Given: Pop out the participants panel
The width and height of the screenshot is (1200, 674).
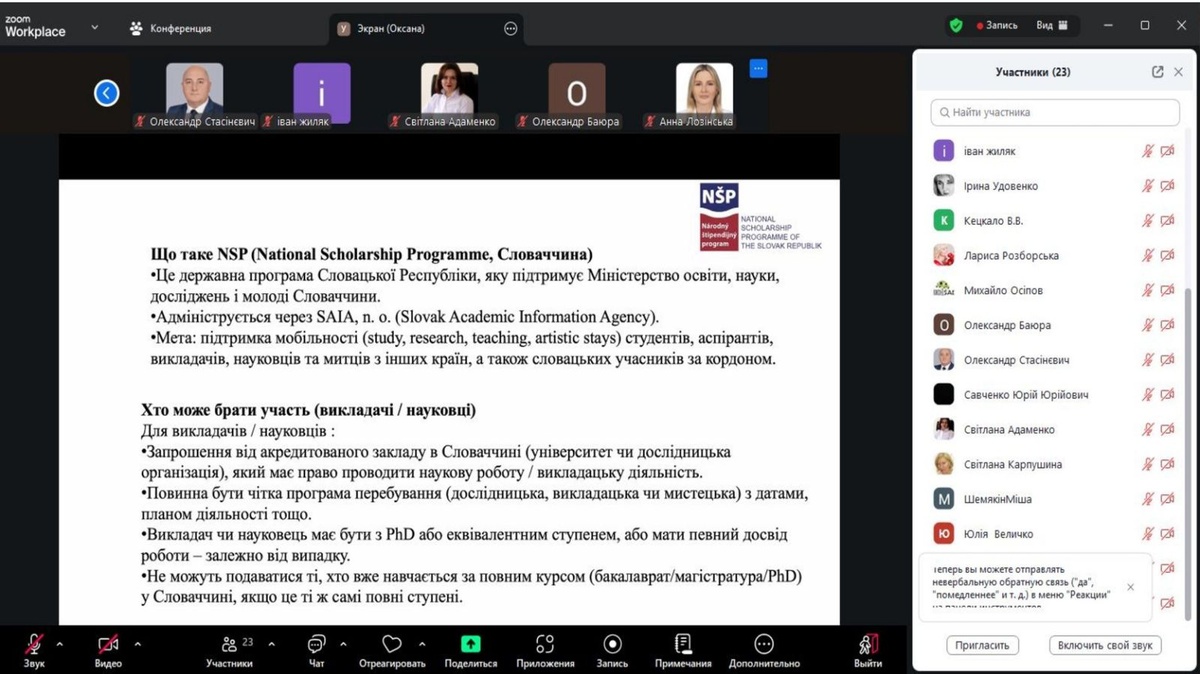Looking at the screenshot, I should [1157, 72].
